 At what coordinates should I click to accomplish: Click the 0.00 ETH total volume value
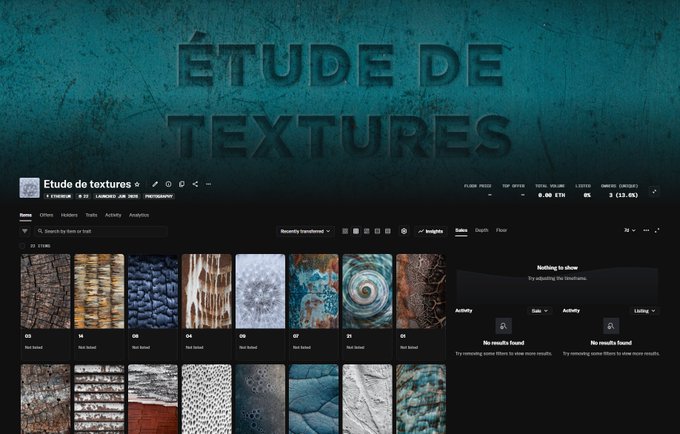tap(552, 195)
